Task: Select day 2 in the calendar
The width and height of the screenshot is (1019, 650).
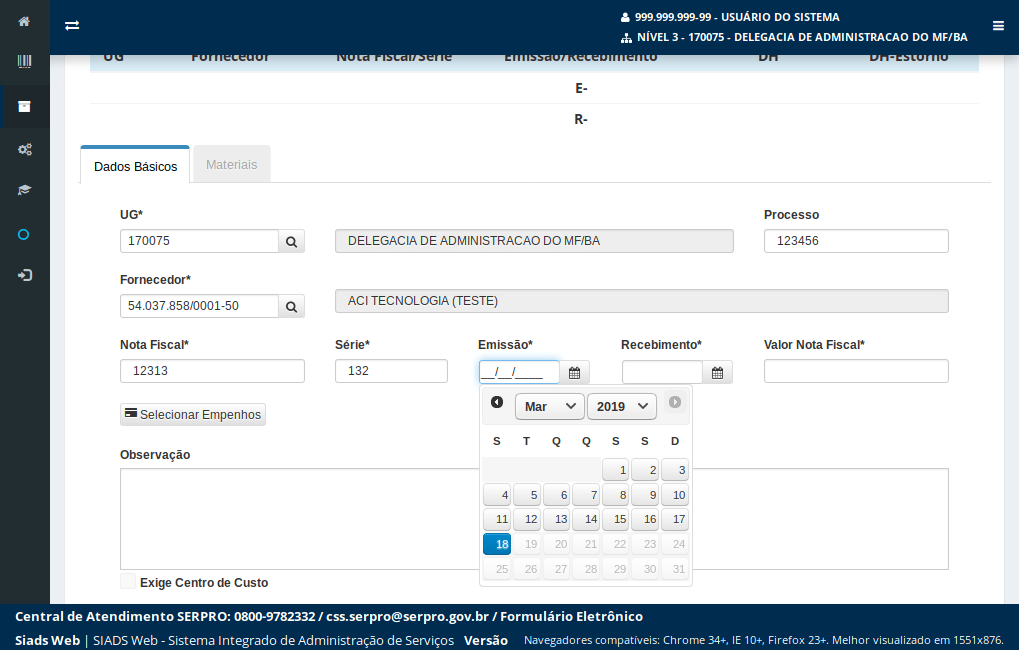Action: pos(645,470)
